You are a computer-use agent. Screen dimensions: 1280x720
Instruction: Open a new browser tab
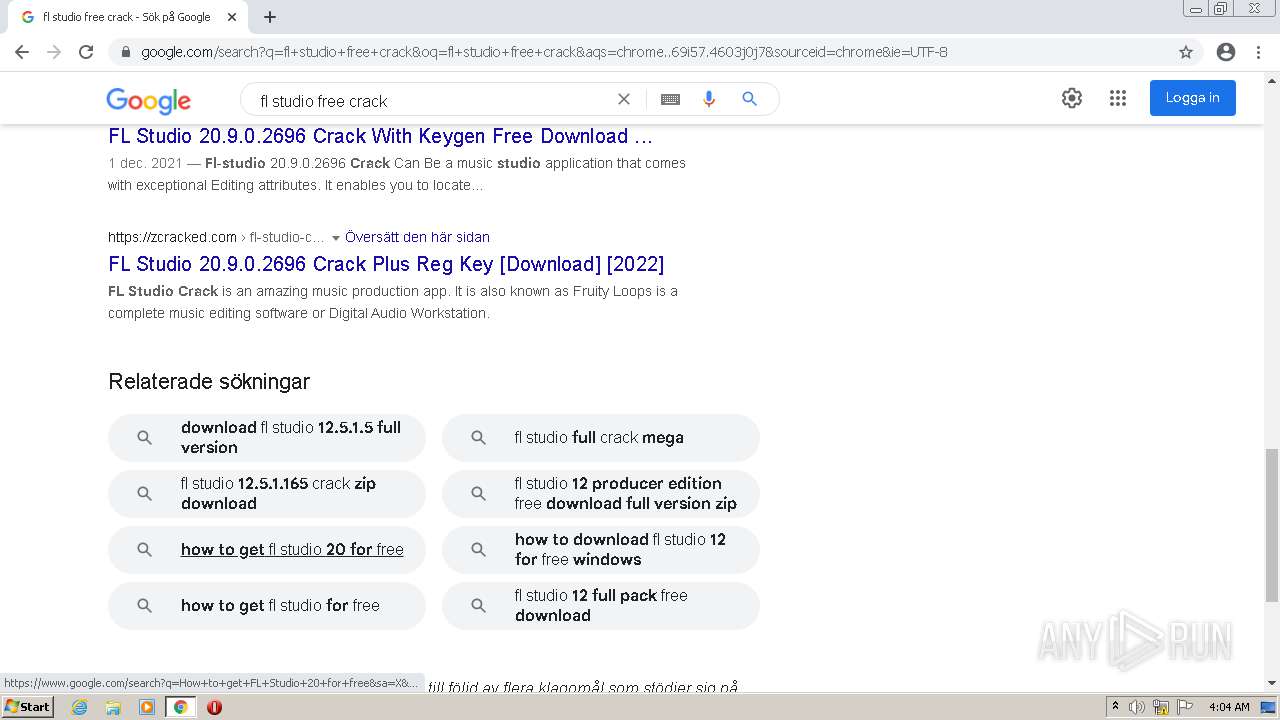[270, 17]
